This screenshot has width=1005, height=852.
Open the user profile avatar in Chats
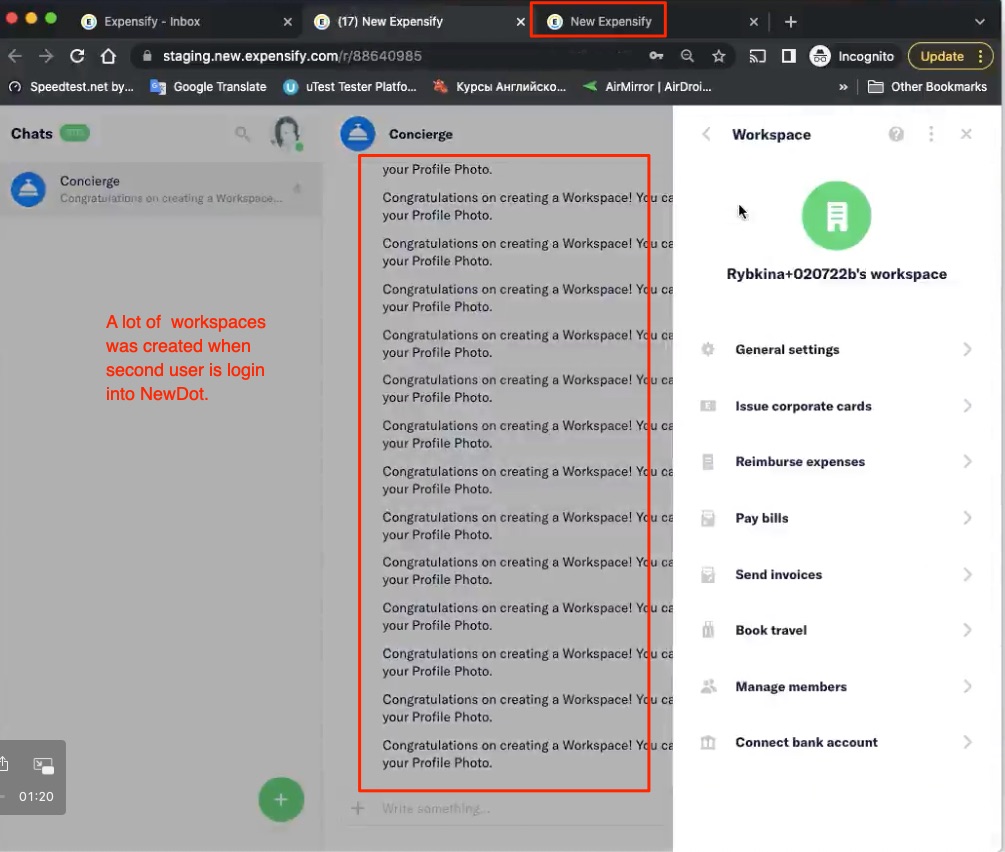287,133
